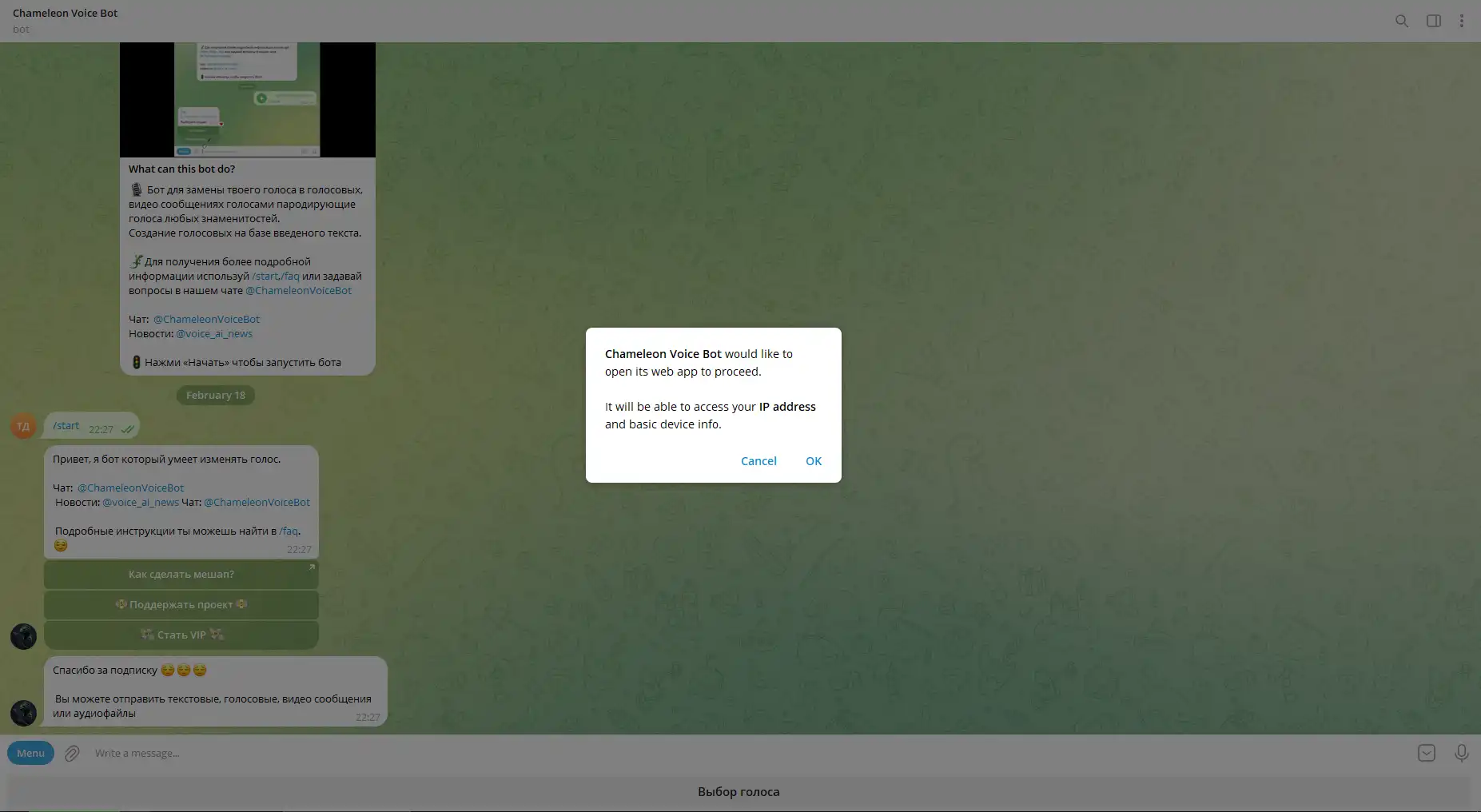Viewport: 1481px width, 812px height.
Task: Open the bot preview video thumbnail
Action: 248,100
